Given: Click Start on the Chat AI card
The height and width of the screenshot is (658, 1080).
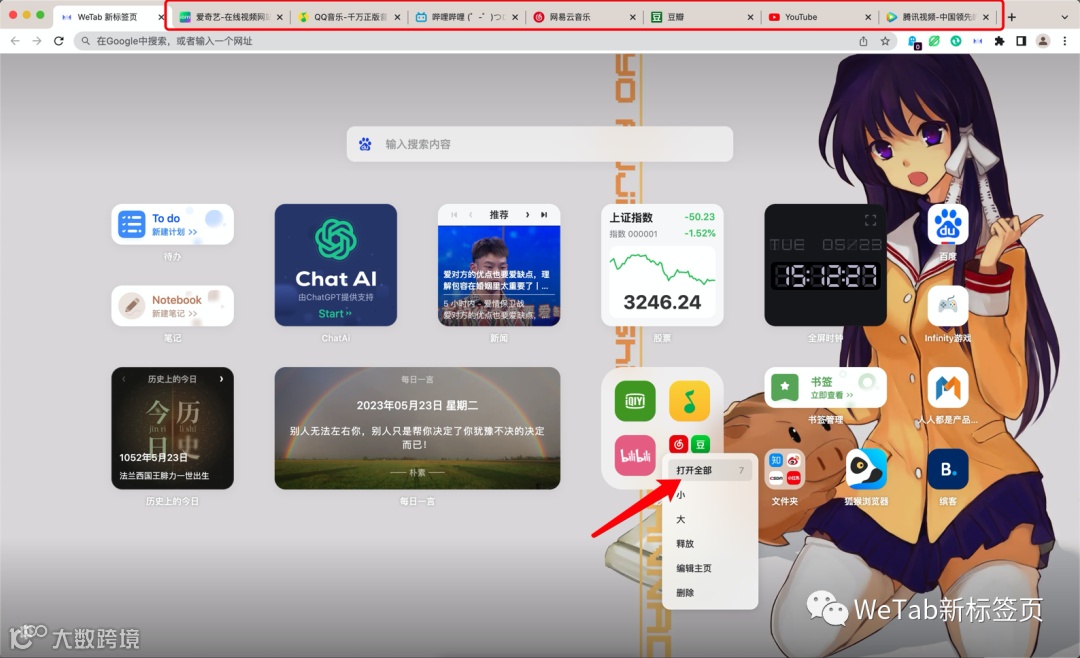Looking at the screenshot, I should click(x=335, y=313).
